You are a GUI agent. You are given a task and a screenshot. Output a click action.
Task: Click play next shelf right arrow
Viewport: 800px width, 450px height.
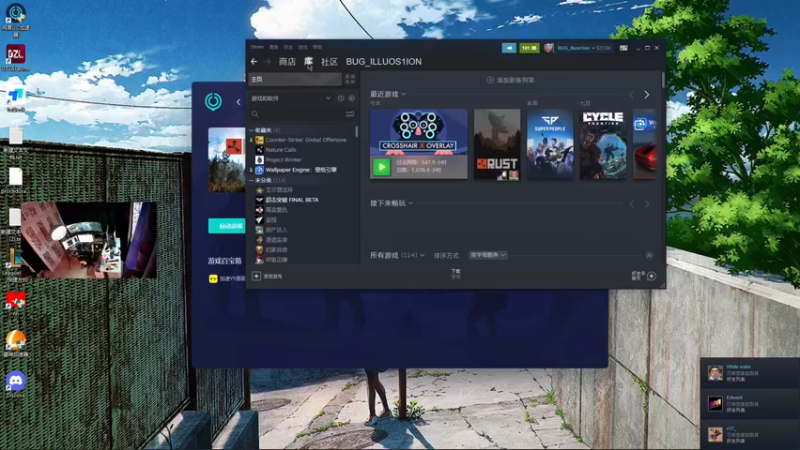coord(647,204)
